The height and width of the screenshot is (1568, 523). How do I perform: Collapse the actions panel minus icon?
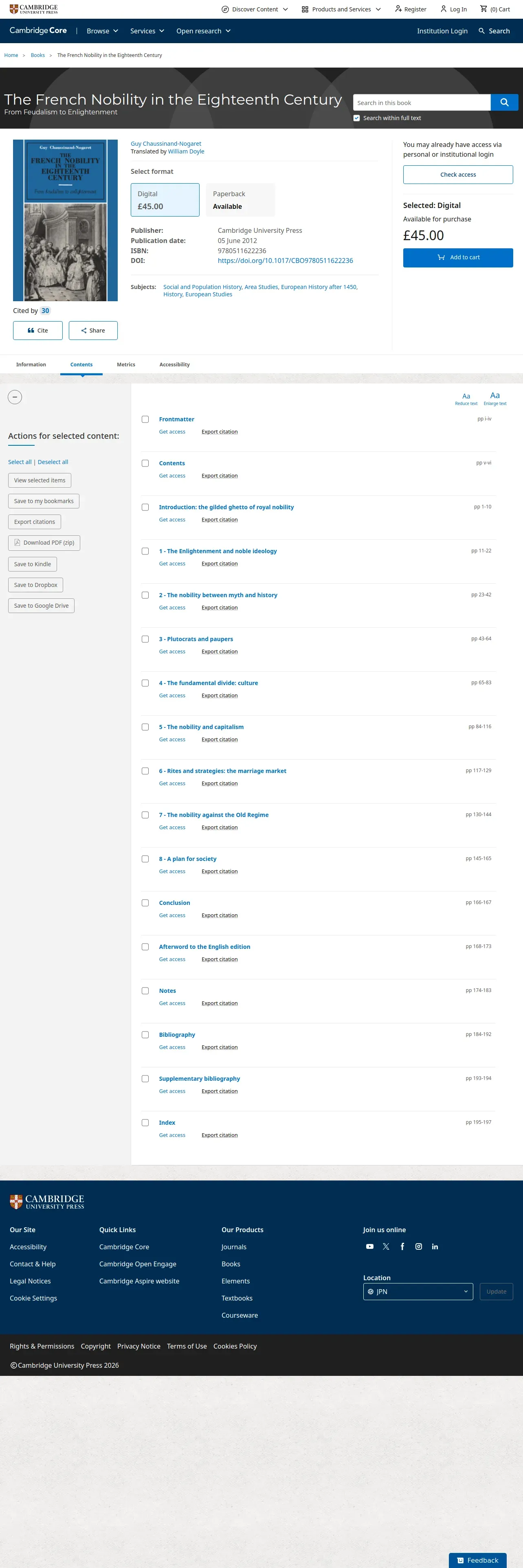(x=15, y=397)
